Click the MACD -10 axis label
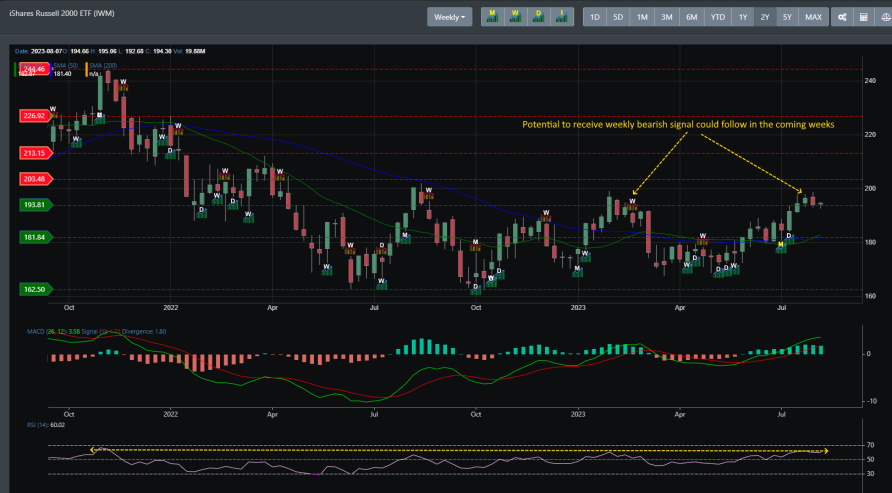This screenshot has width=892, height=493. [870, 401]
